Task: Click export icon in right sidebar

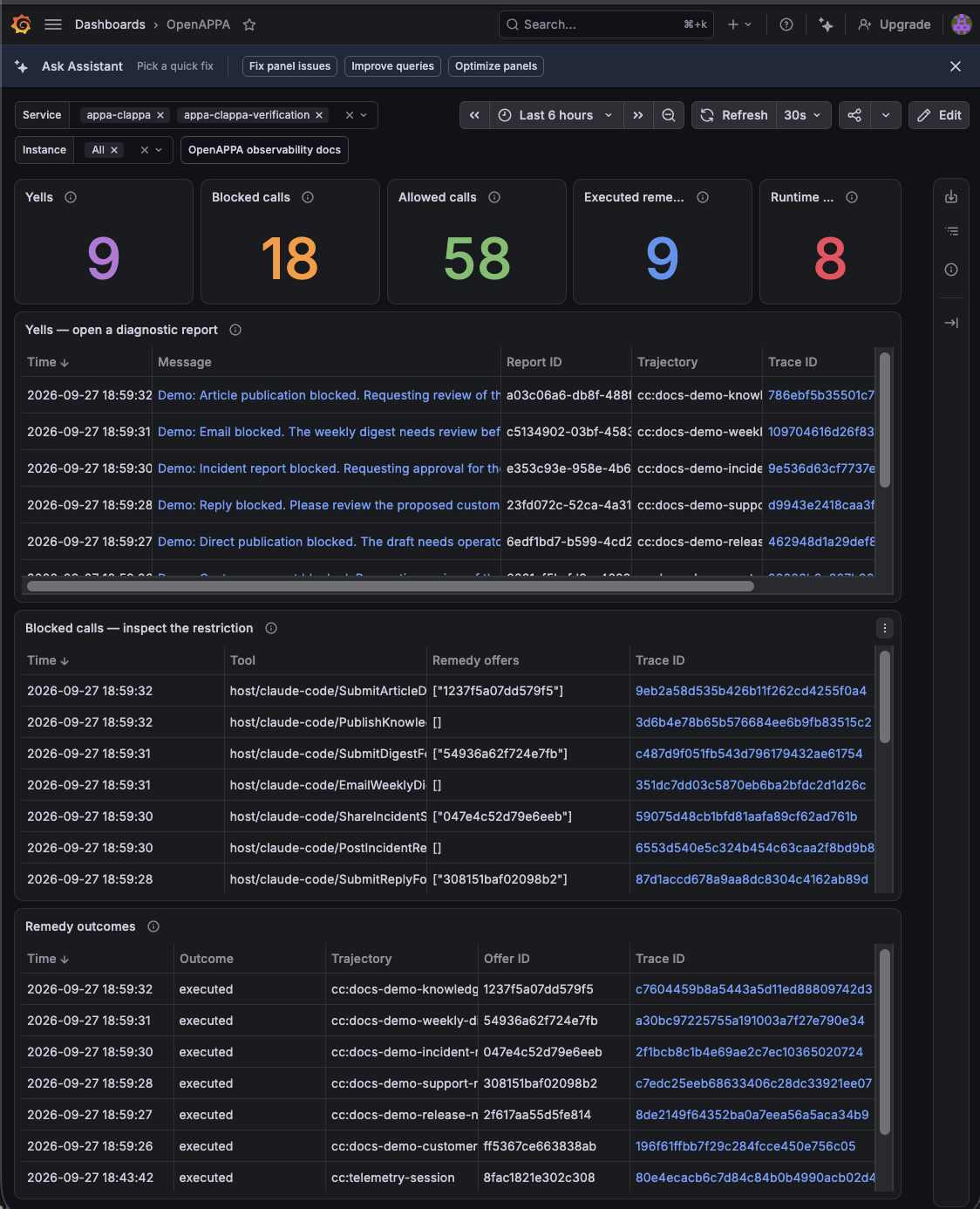Action: coord(951,197)
